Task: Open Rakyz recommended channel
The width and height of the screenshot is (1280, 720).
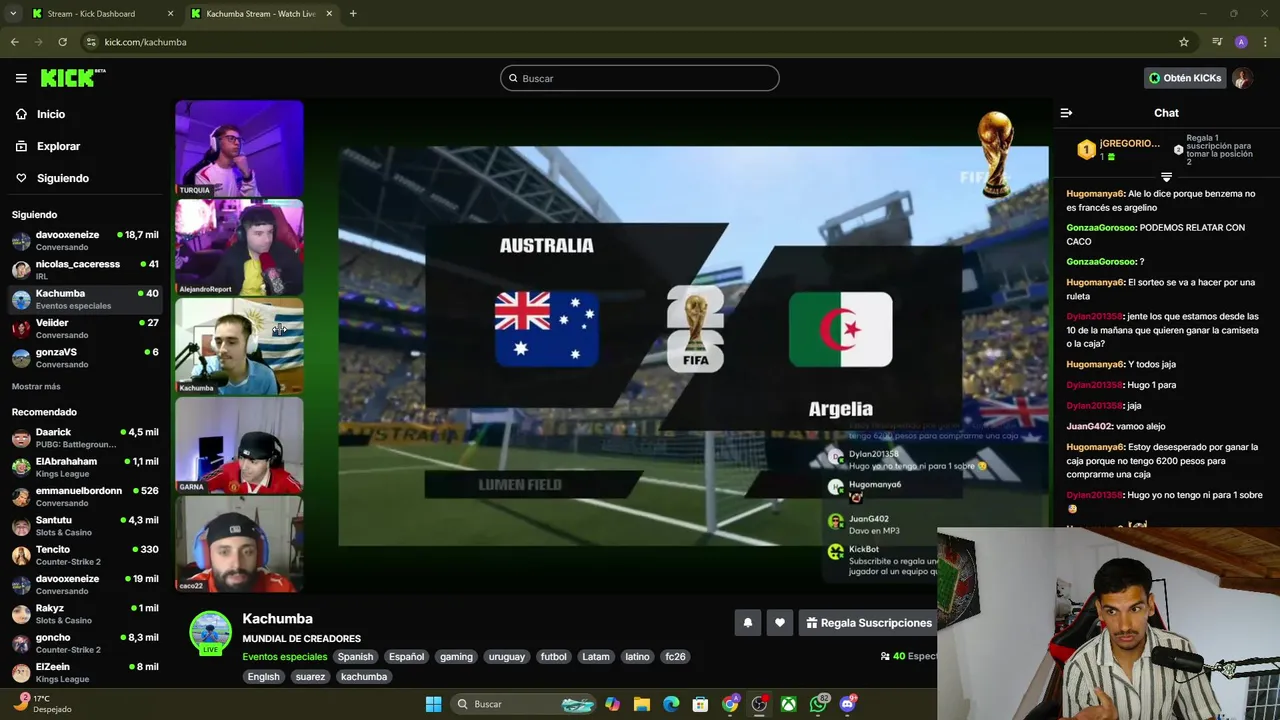Action: pyautogui.click(x=85, y=614)
